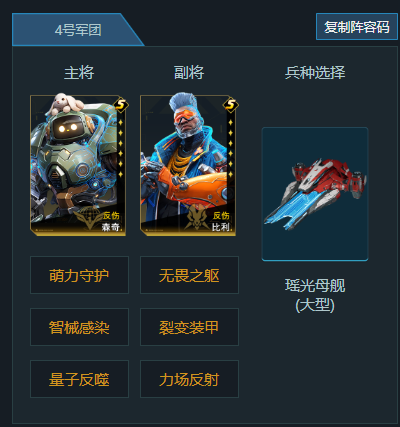The image size is (400, 427).
Task: Click the winged faction emblem on 森奇 card
Action: pyautogui.click(x=87, y=218)
